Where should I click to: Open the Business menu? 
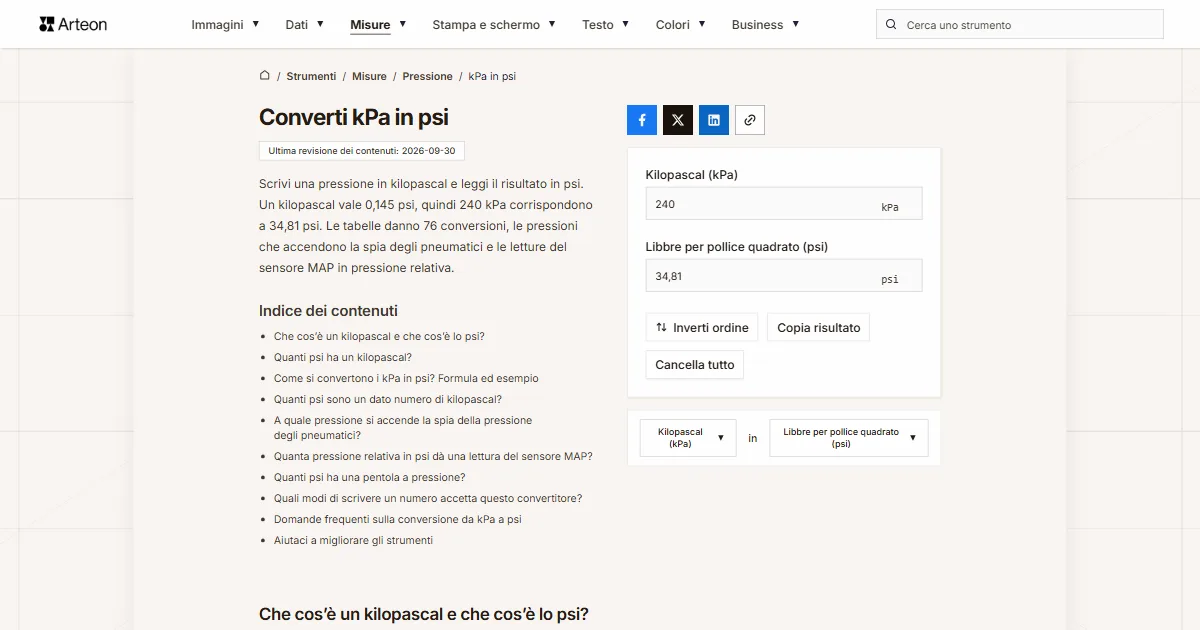click(765, 25)
